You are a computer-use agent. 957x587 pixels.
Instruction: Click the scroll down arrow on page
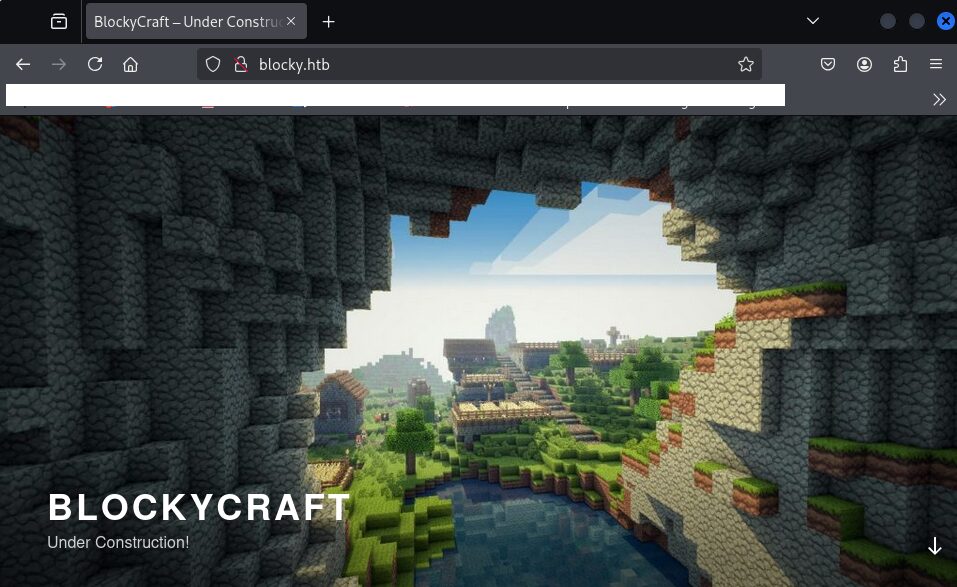[x=935, y=546]
